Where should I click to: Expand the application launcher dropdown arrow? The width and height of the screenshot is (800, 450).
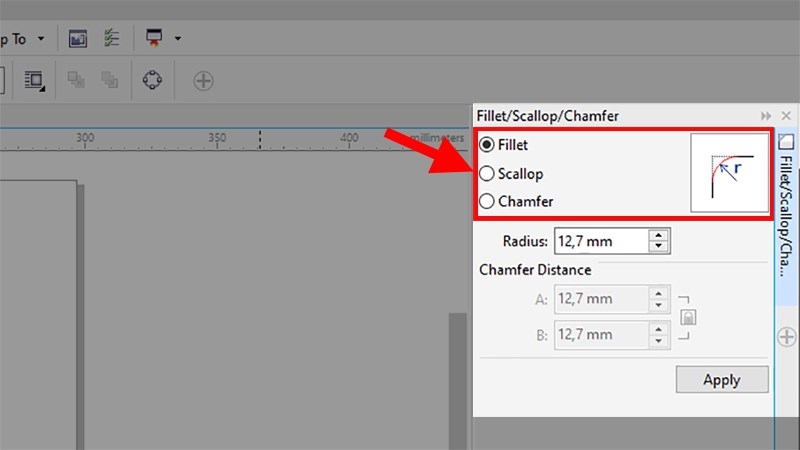178,38
